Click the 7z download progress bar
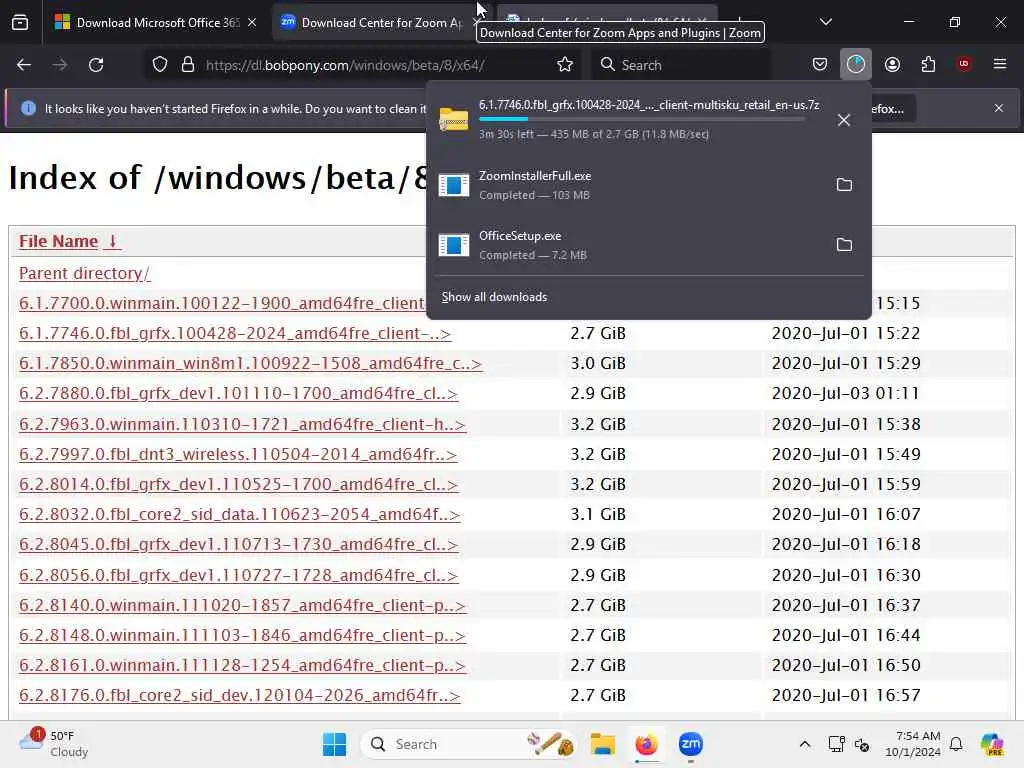The height and width of the screenshot is (768, 1024). tap(642, 119)
